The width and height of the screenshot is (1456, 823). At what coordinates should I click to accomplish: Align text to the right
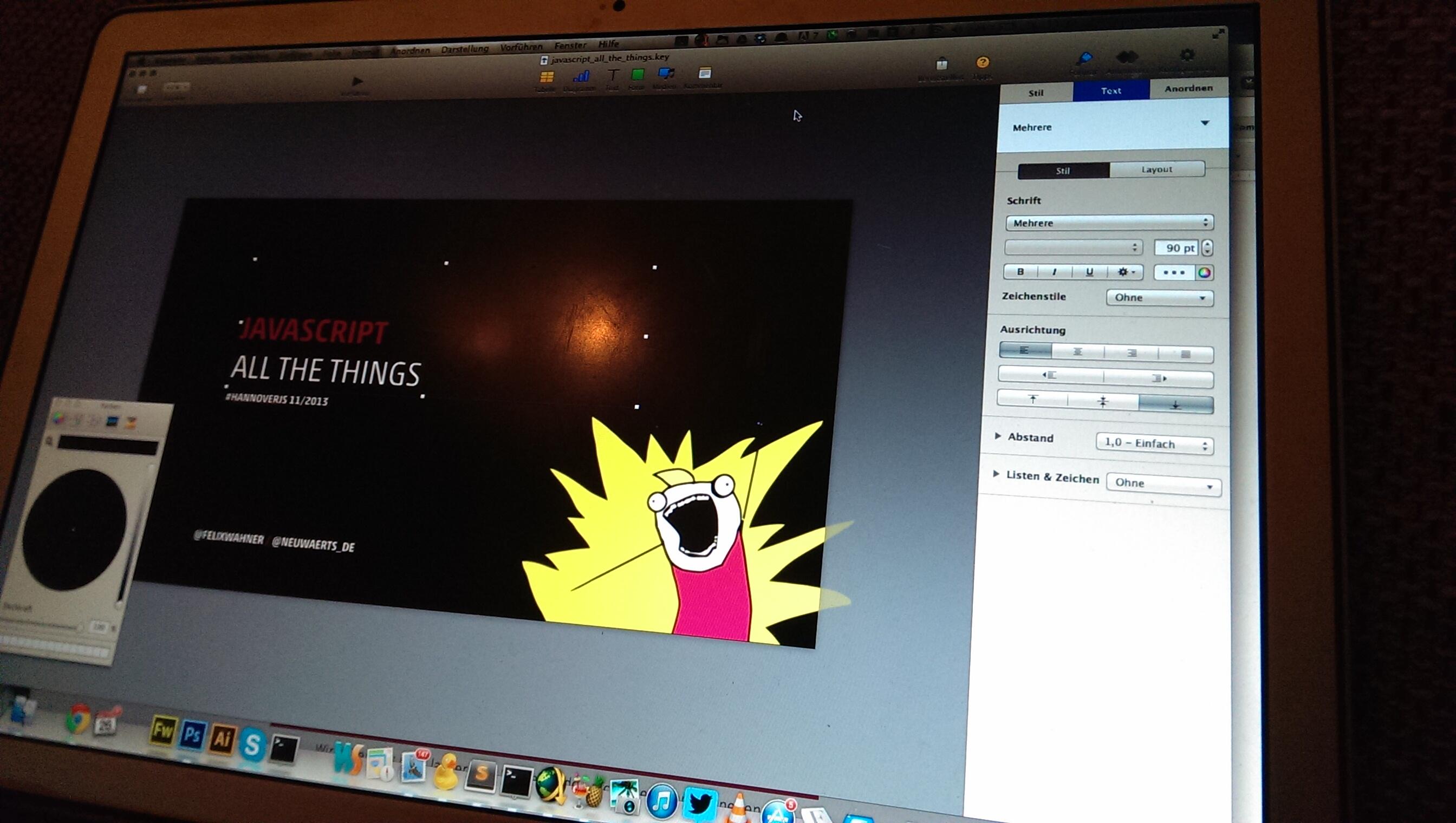(x=1132, y=352)
